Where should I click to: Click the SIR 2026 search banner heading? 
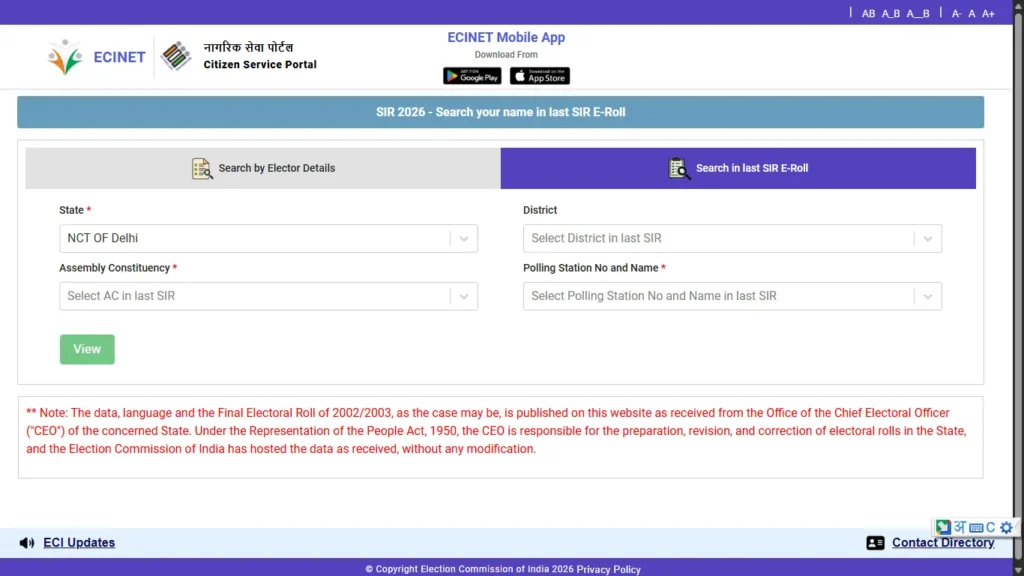point(501,112)
